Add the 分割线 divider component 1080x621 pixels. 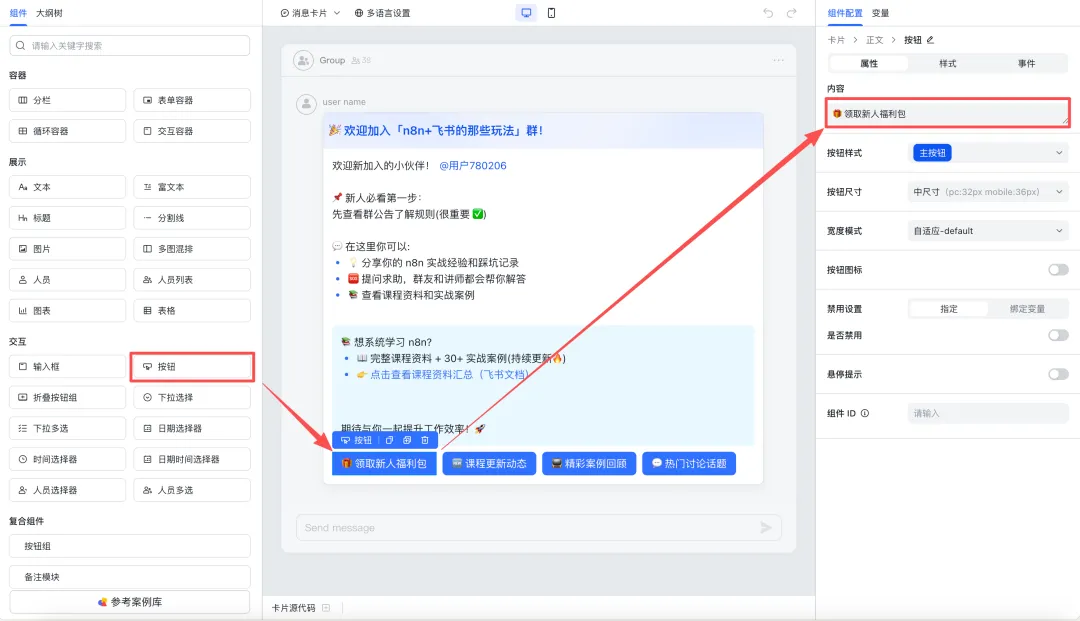(x=192, y=218)
